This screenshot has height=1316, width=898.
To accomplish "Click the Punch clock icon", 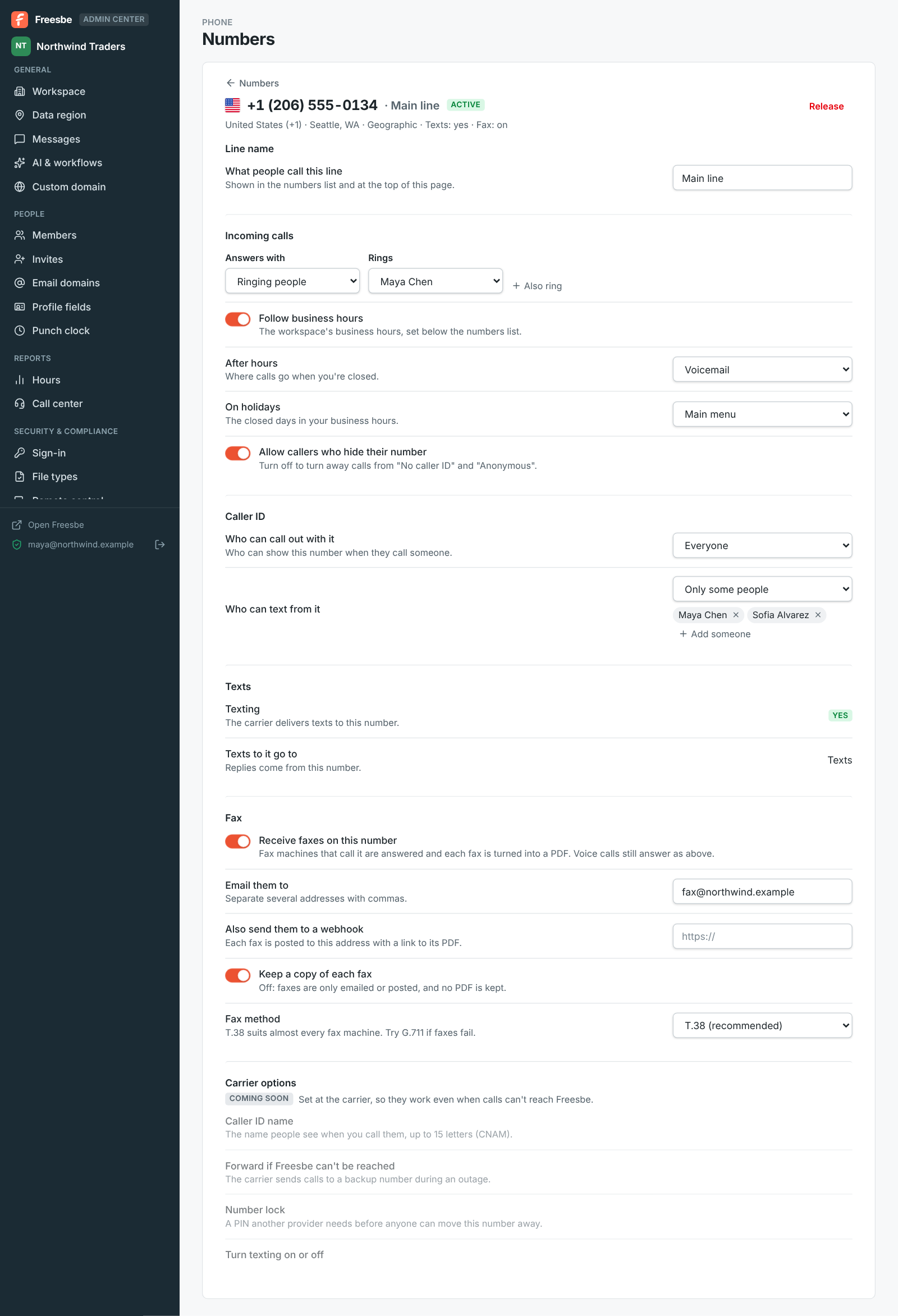I will click(x=20, y=331).
